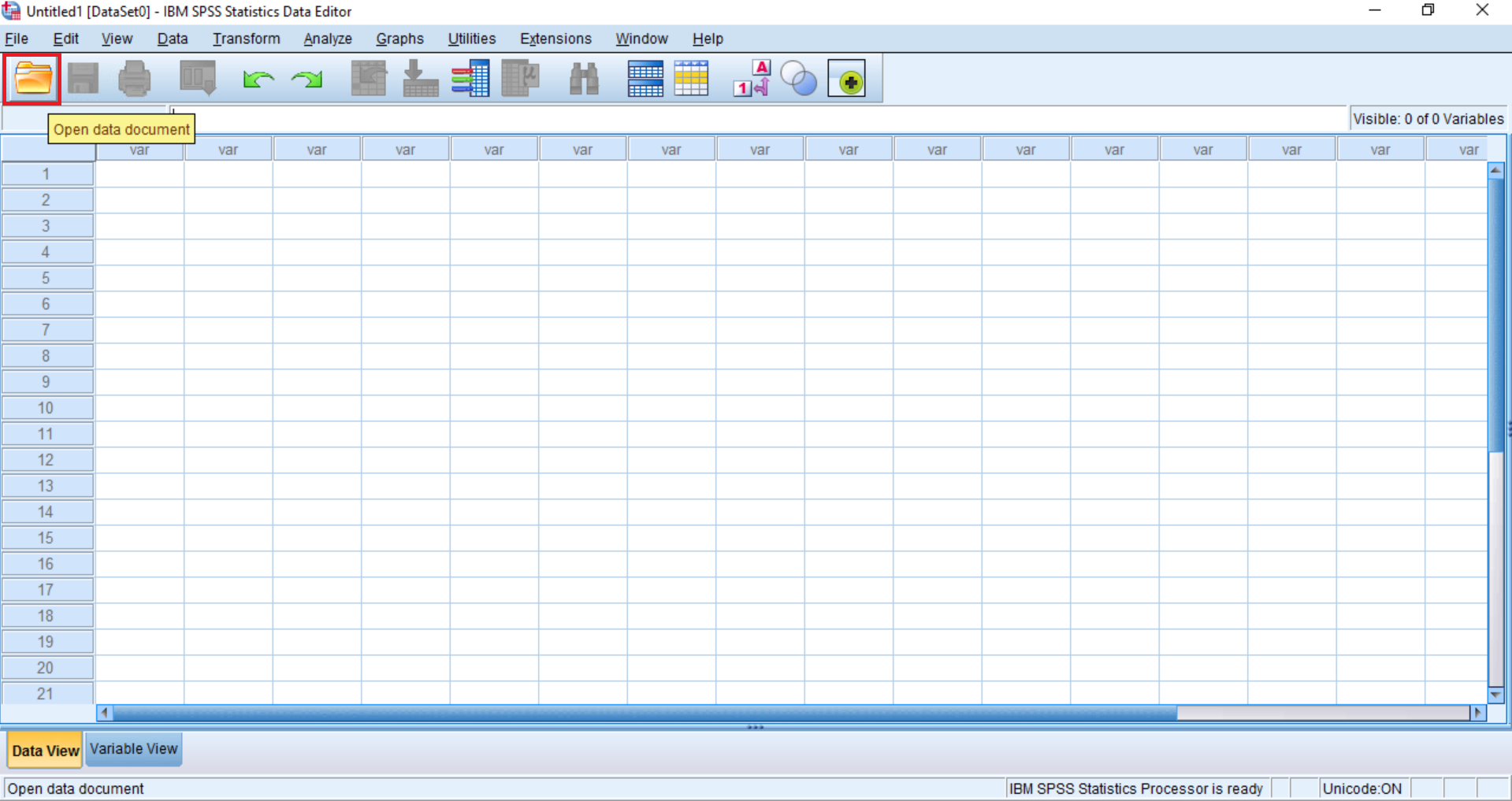Click the vertical scrollbar up arrow

tap(1495, 170)
